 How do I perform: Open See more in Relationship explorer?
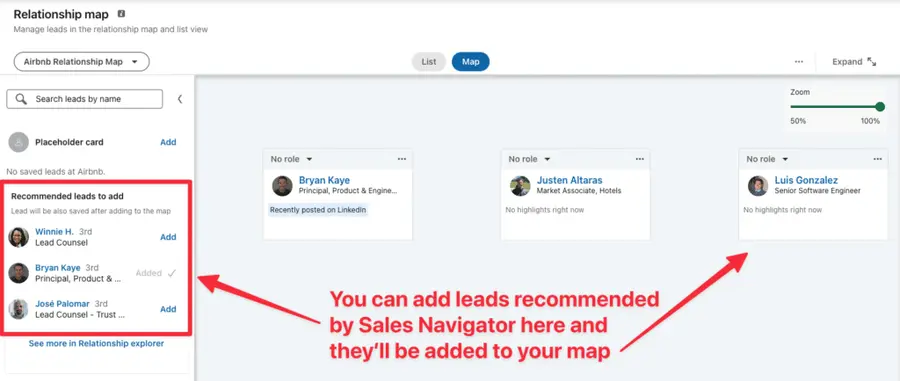(96, 344)
